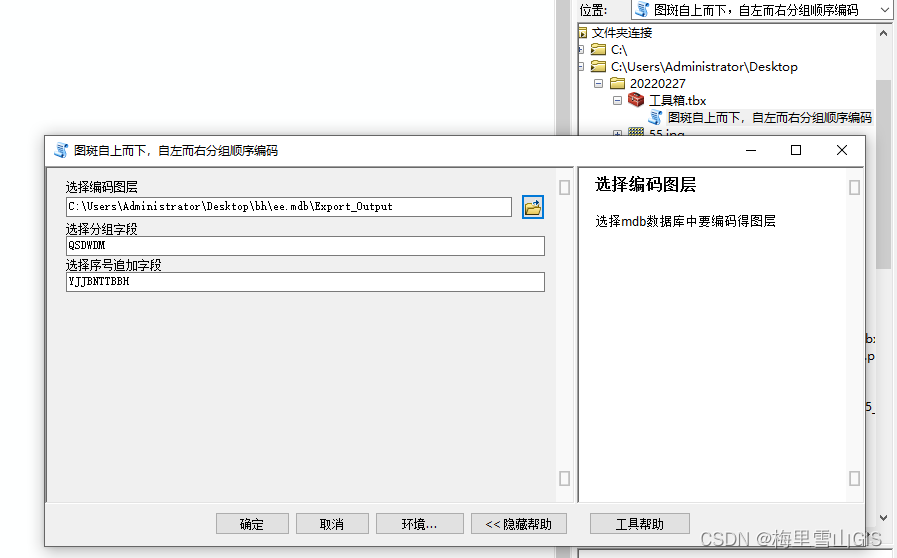The height and width of the screenshot is (558, 897).
Task: Click the 20220227 folder icon in the catalog tree
Action: [617, 84]
